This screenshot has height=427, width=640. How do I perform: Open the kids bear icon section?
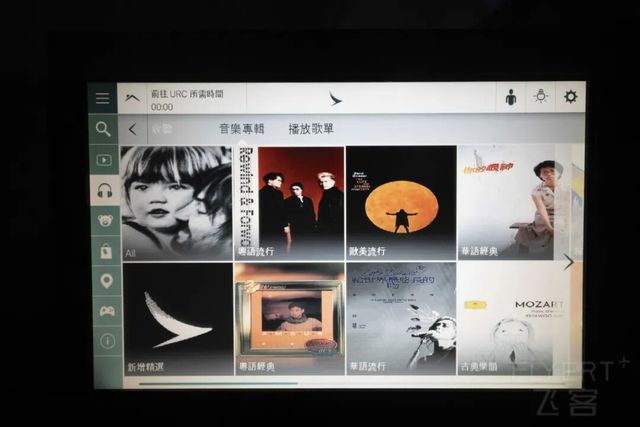(x=105, y=221)
